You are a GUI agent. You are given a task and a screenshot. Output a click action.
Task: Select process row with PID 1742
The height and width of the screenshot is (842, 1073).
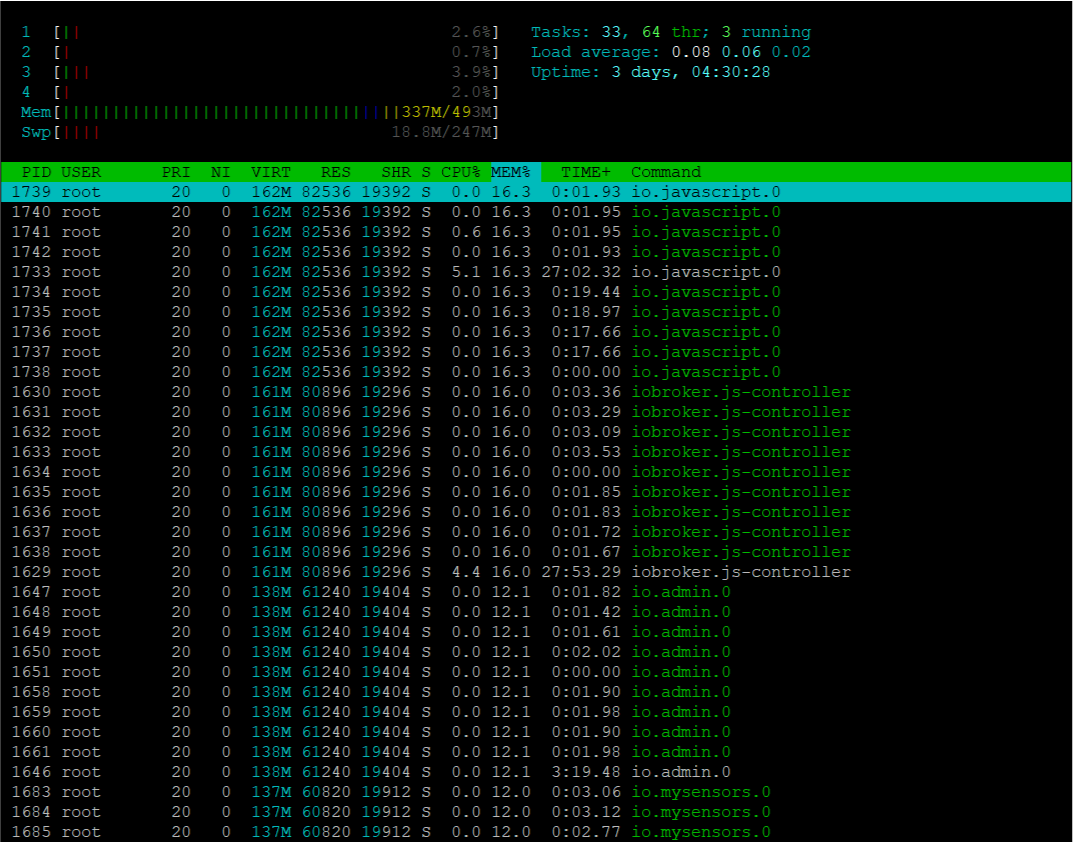pos(536,252)
